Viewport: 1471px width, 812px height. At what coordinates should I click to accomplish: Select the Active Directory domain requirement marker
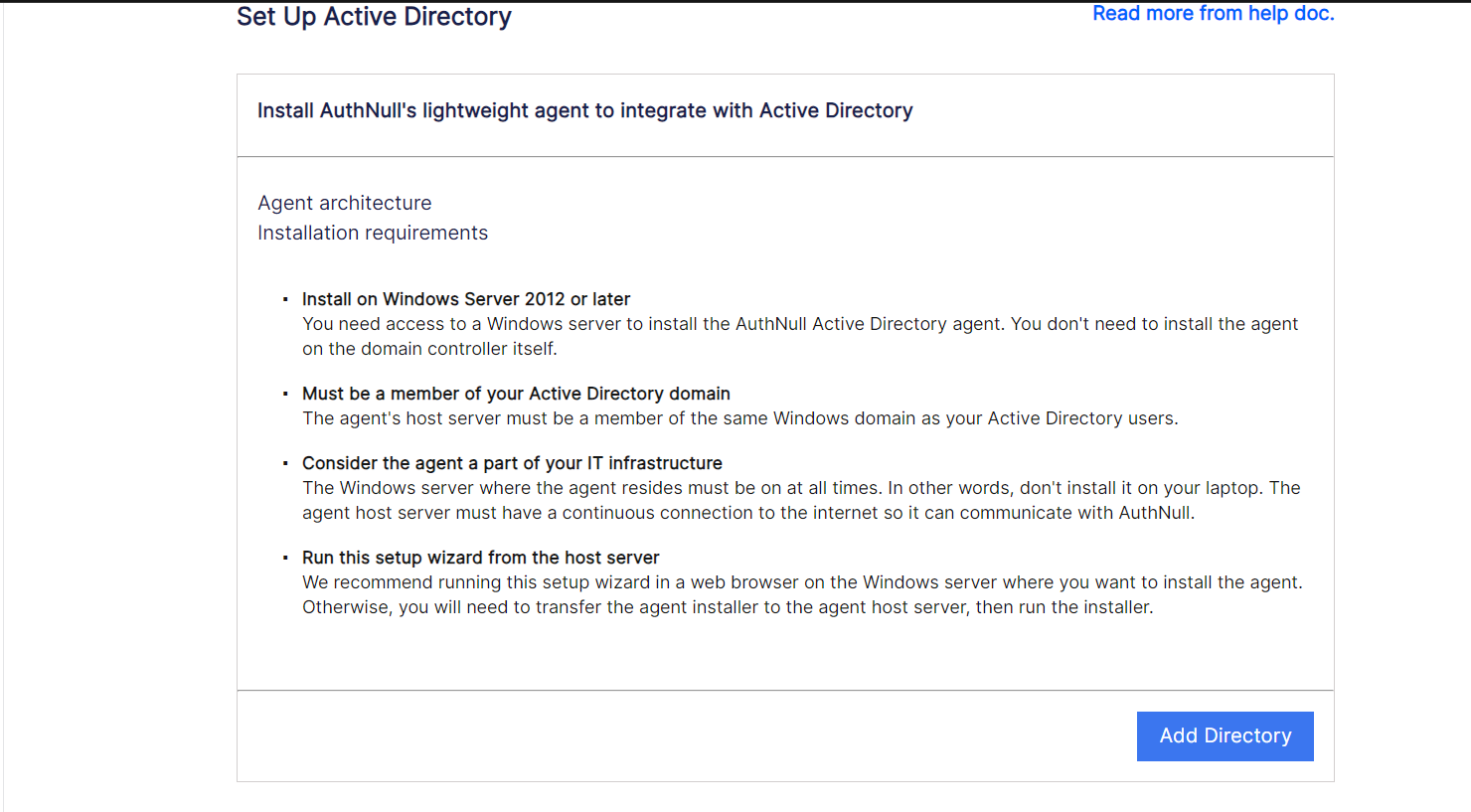[286, 393]
